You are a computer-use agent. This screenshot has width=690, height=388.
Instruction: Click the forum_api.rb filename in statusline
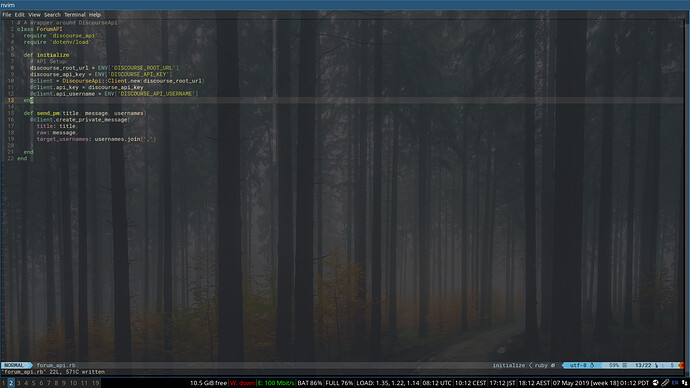click(x=56, y=366)
